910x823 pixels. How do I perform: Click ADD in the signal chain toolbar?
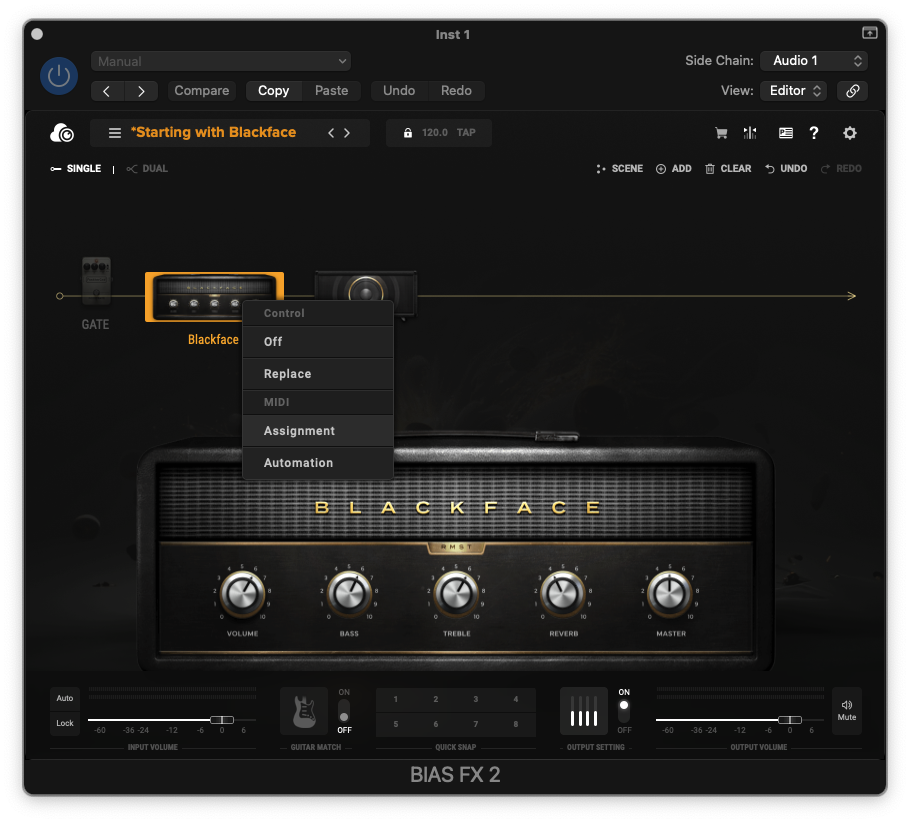(x=674, y=169)
